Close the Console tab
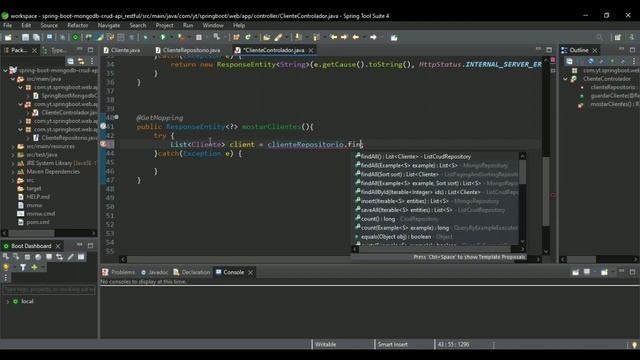640x360 pixels. pyautogui.click(x=250, y=272)
